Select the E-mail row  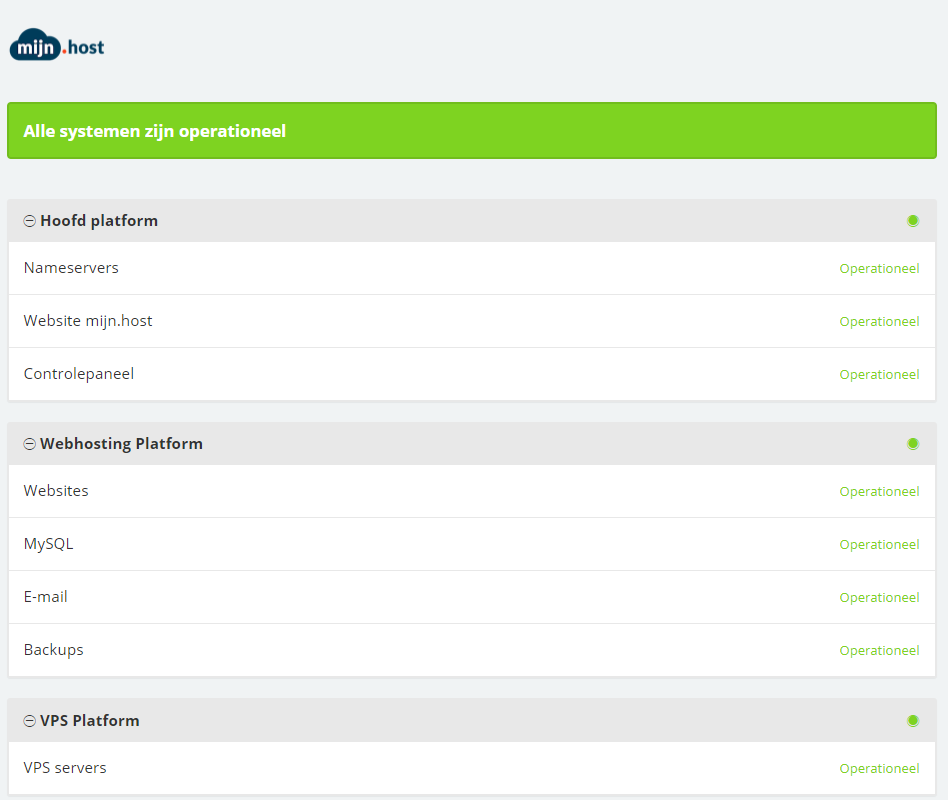[46, 597]
